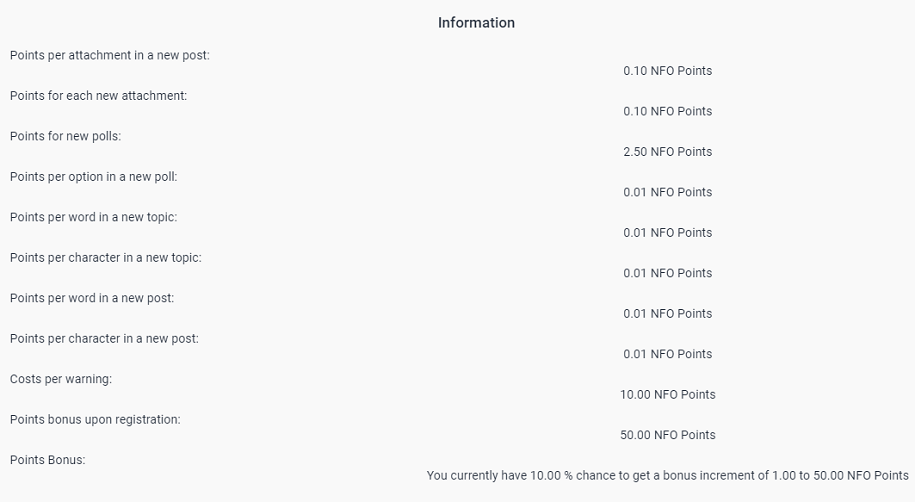Select 'Points per attachment in a new post' label
The image size is (915, 502).
[110, 55]
